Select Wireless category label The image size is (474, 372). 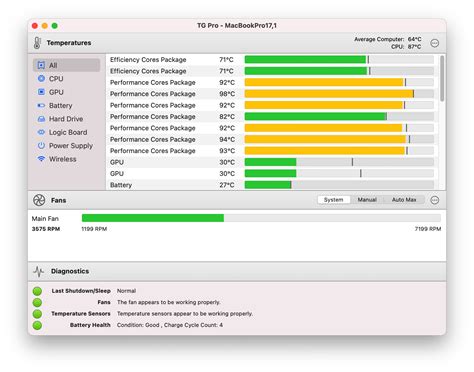click(x=62, y=159)
